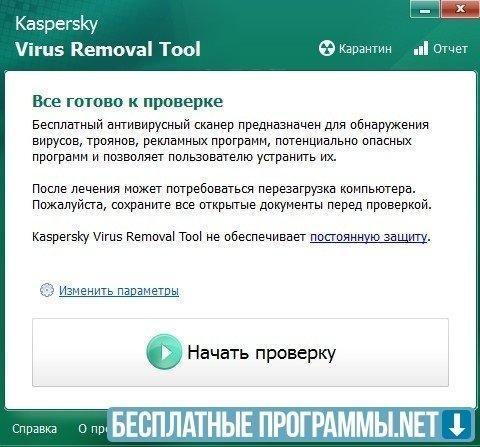Click the БЕСПЛАТНЫЕ ПРОГРАММЫ.NET banner text
Image resolution: width=480 pixels, height=447 pixels.
[275, 425]
